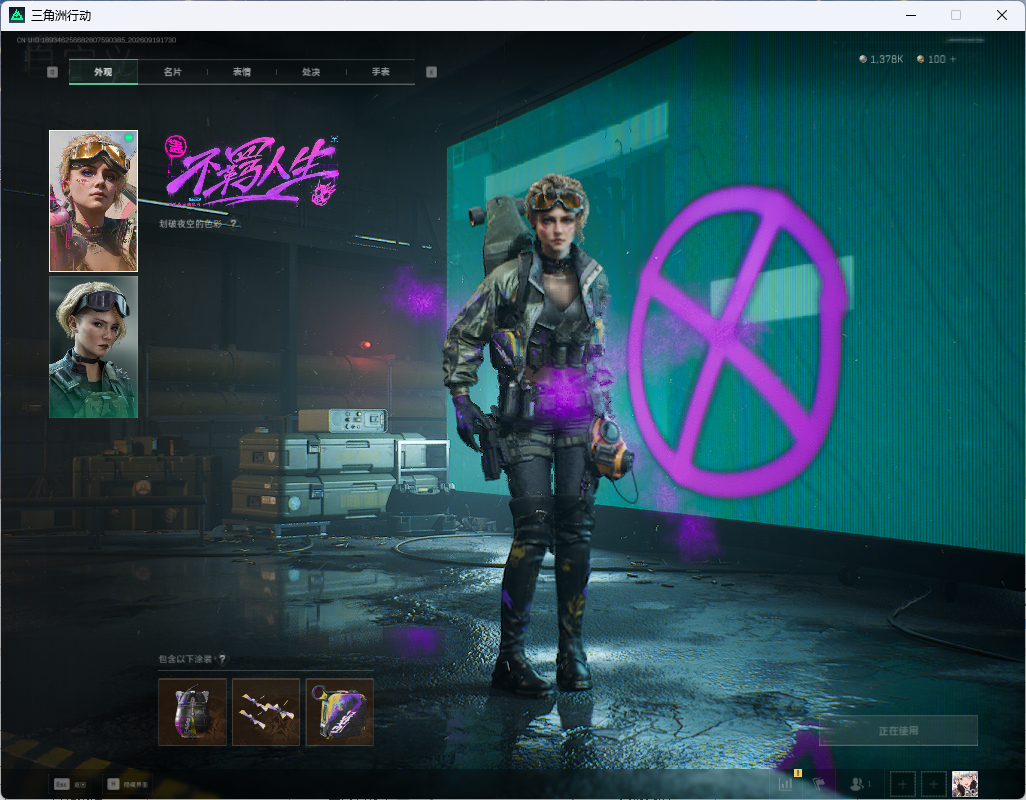Click the 正在使用 button

click(898, 731)
